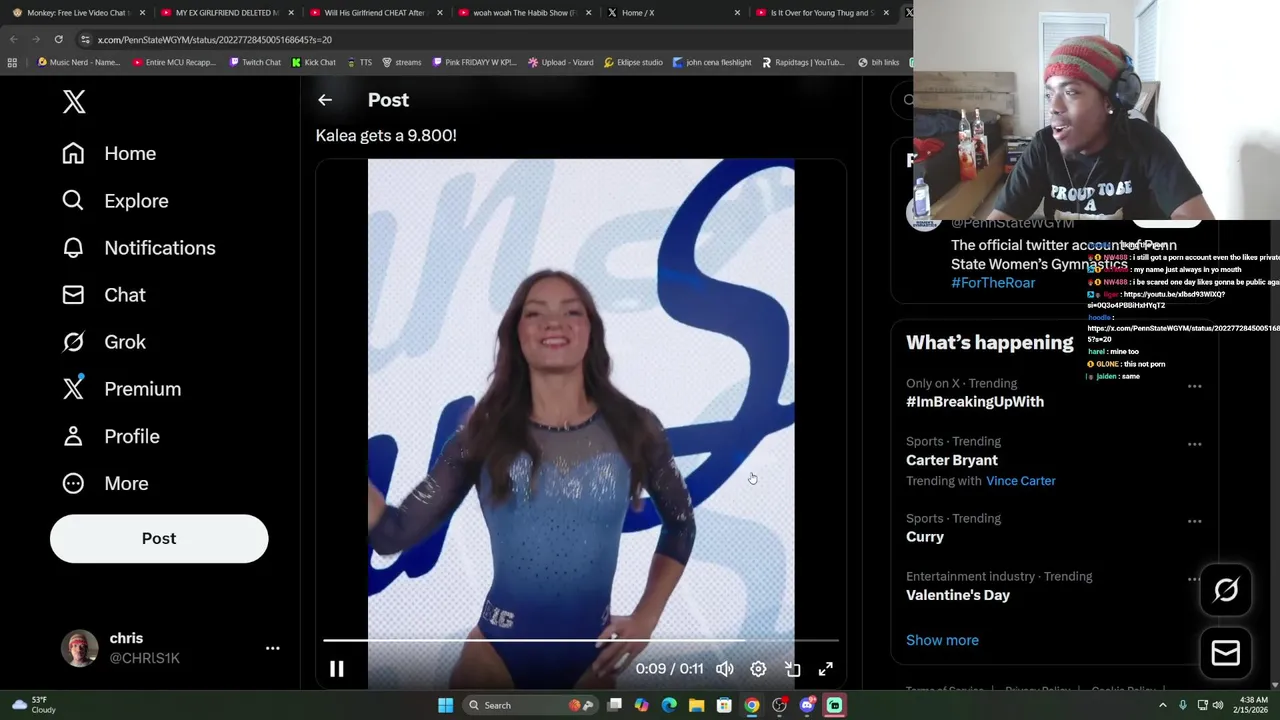Open Music Nerd bookmark
This screenshot has width=1280, height=720.
coord(78,62)
